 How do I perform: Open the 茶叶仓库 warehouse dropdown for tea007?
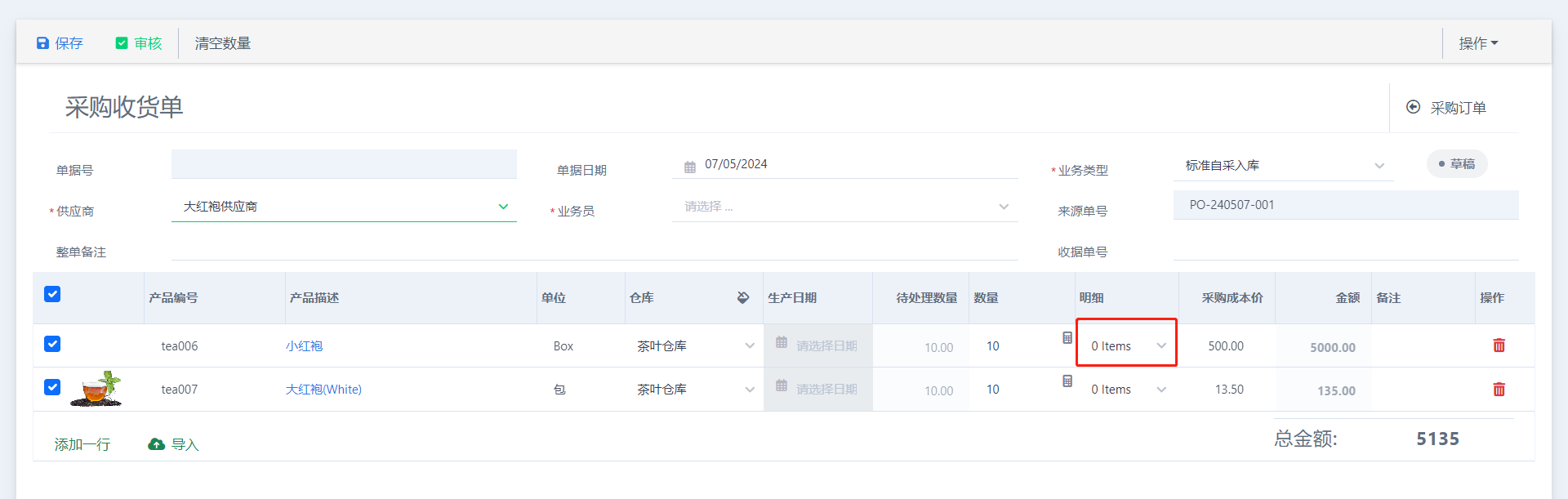point(695,390)
